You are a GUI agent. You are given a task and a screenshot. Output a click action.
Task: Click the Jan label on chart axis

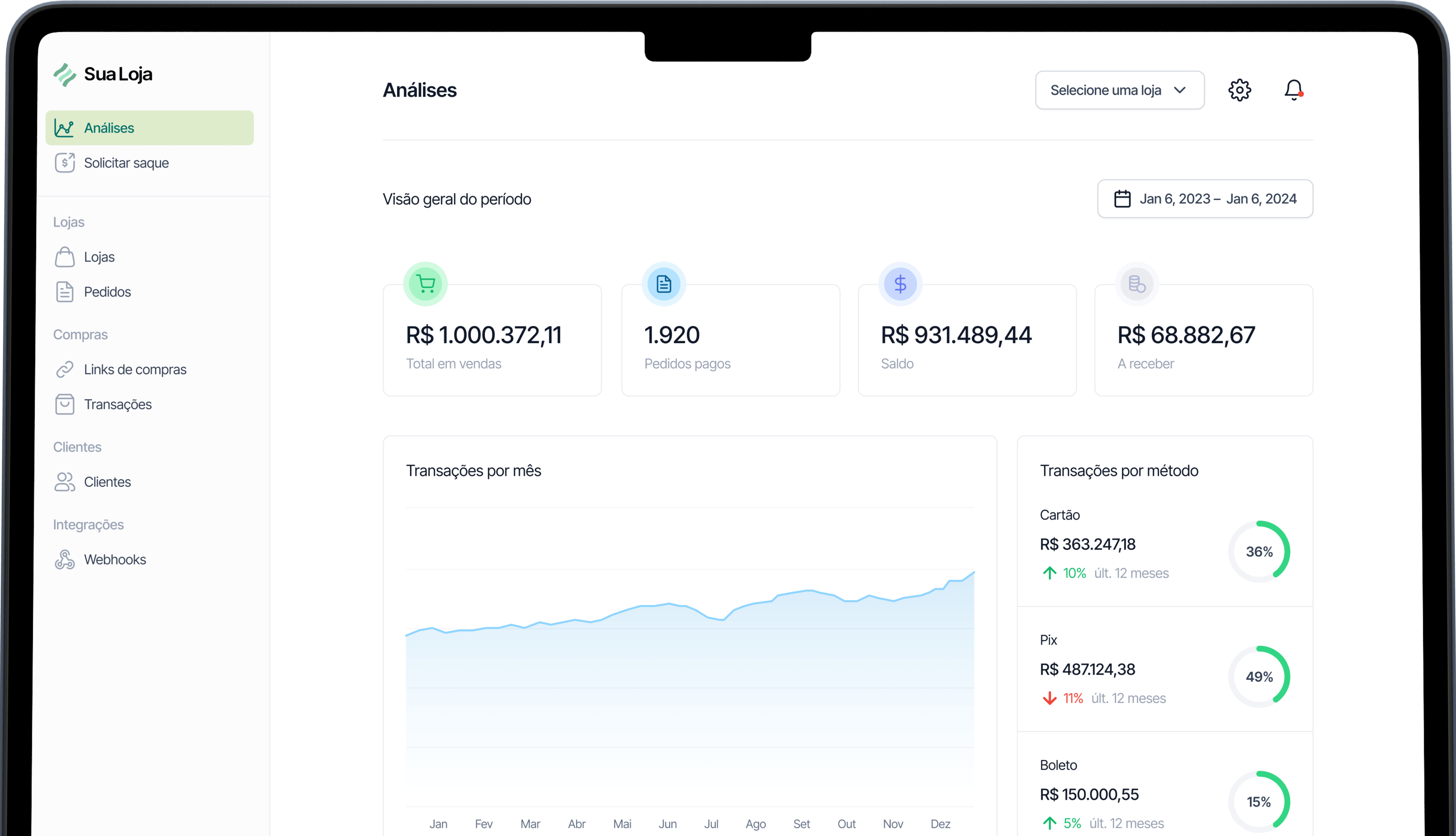438,824
